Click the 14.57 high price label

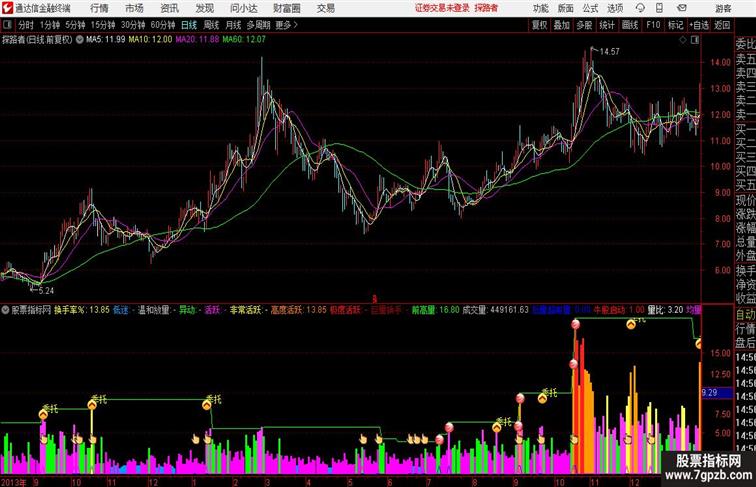pyautogui.click(x=609, y=51)
